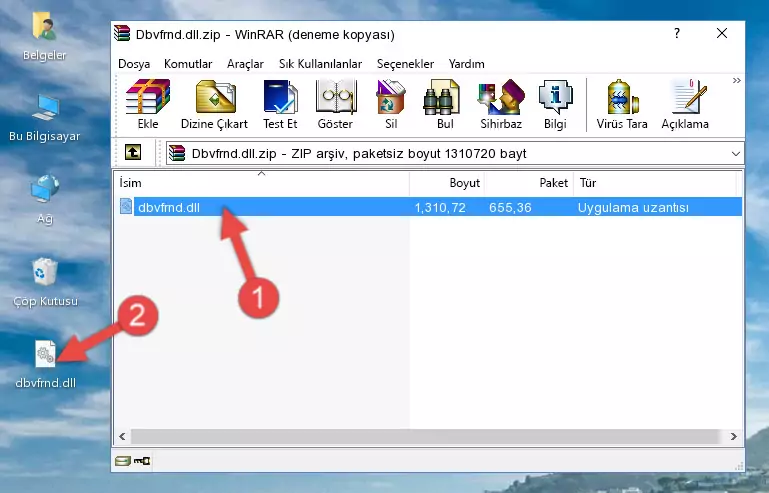The width and height of the screenshot is (769, 493).
Task: Expand the toolbar overflow chevron
Action: 736,81
